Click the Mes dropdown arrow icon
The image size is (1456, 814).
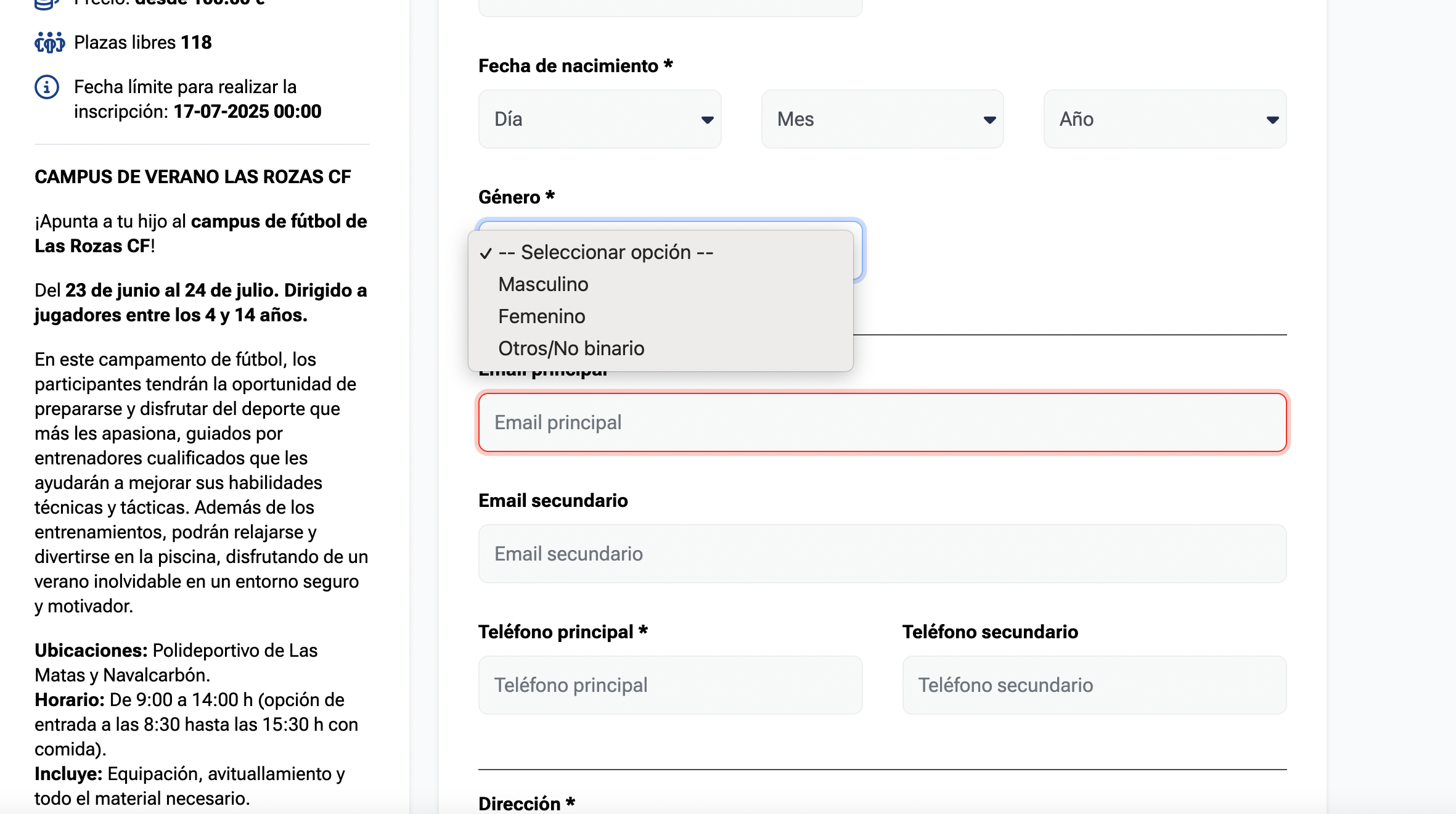pyautogui.click(x=989, y=120)
